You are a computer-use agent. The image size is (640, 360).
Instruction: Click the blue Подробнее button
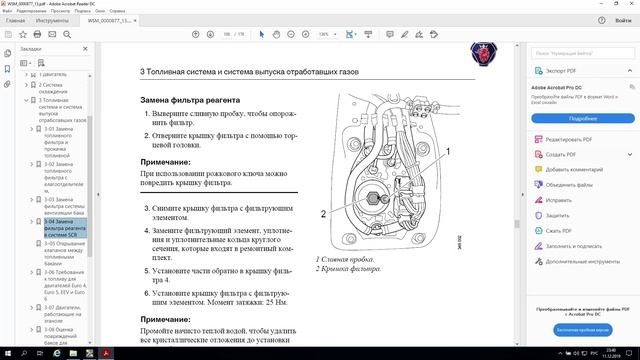[x=583, y=118]
